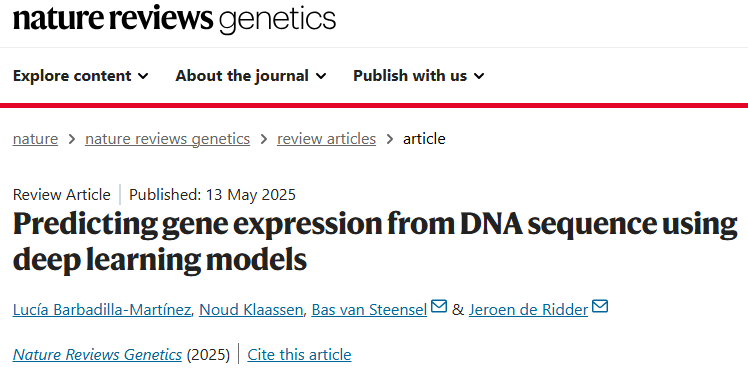Click the Predicting gene expression article title
748x370 pixels.
click(x=375, y=241)
